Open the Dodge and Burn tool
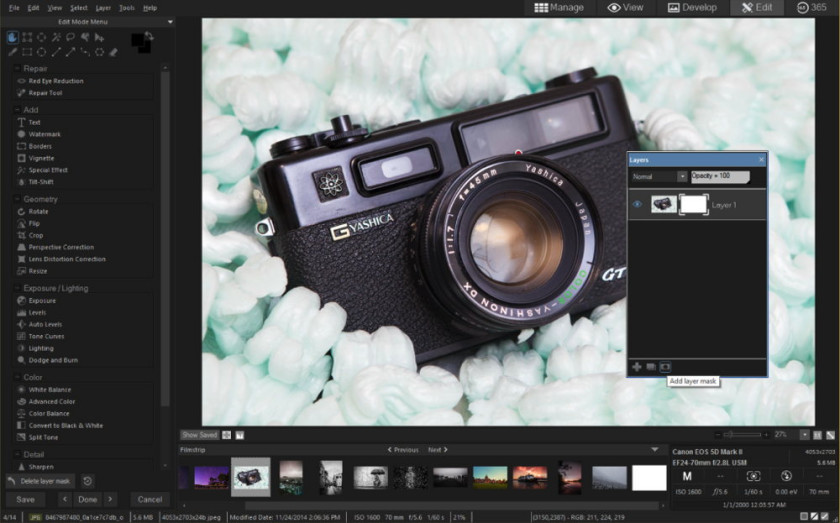 (53, 360)
